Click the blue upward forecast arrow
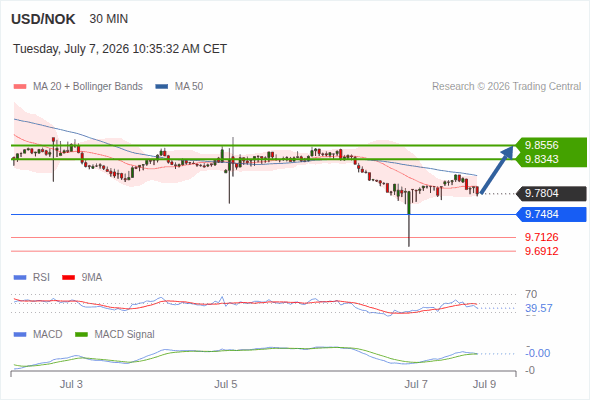 pyautogui.click(x=497, y=170)
